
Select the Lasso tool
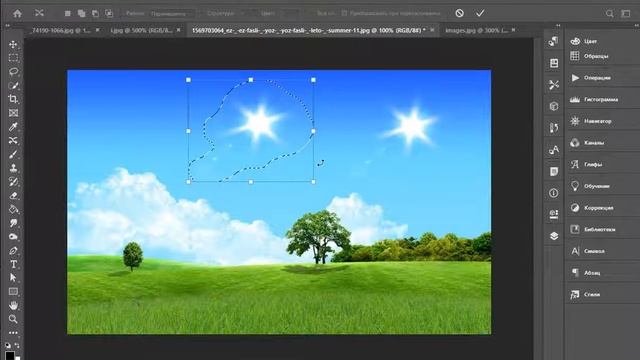[x=13, y=71]
